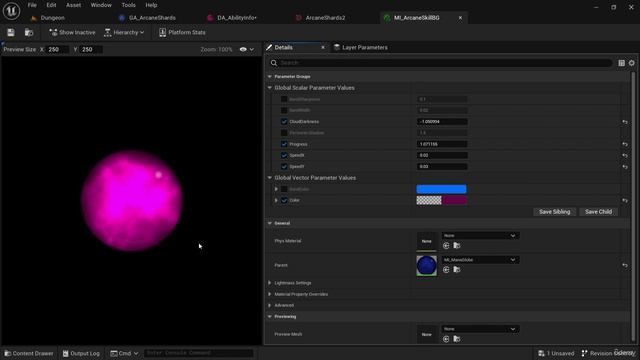Image resolution: width=640 pixels, height=360 pixels.
Task: Browse to Phys Material in Content Browser
Action: (457, 246)
